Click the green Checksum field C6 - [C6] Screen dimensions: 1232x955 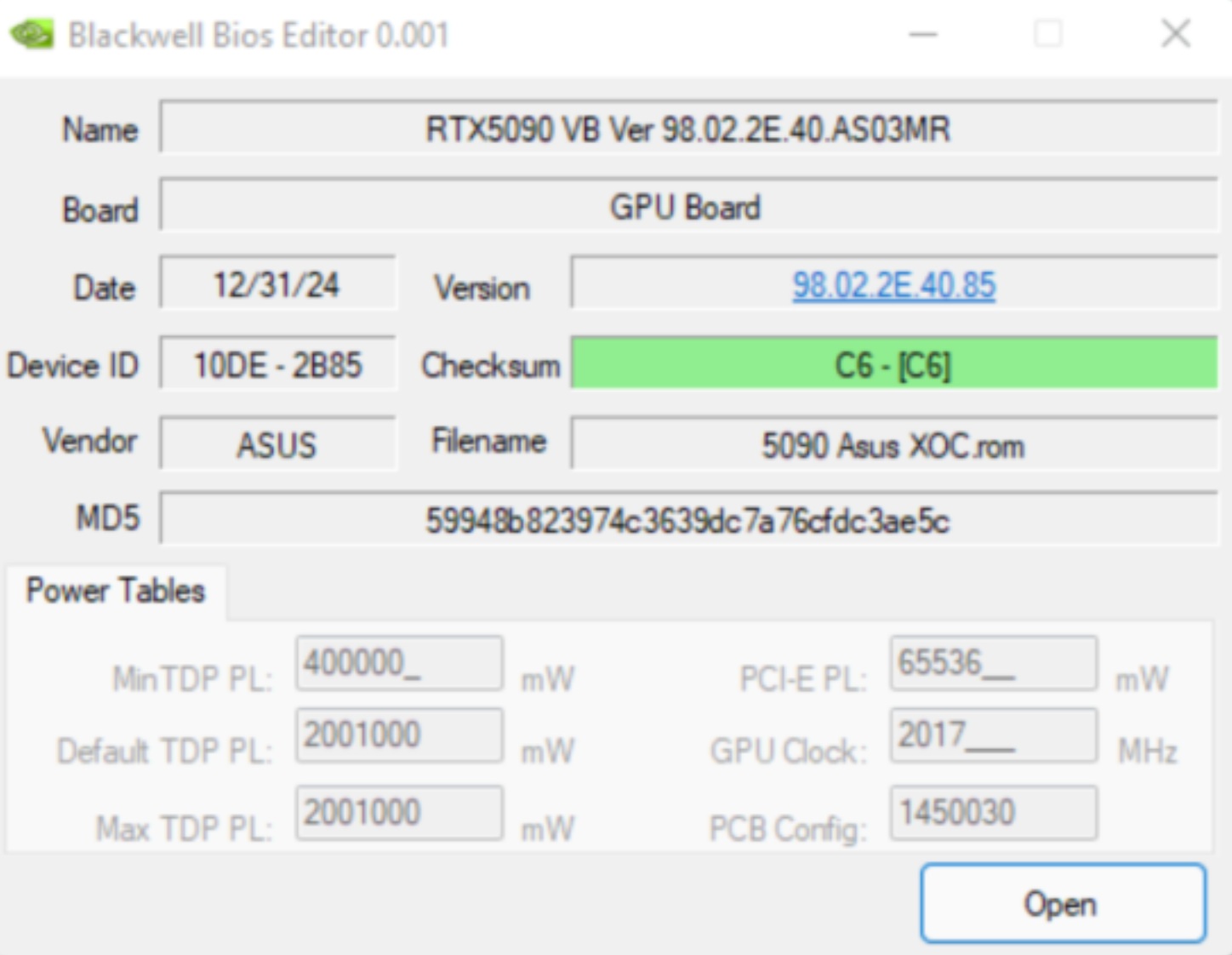point(893,364)
